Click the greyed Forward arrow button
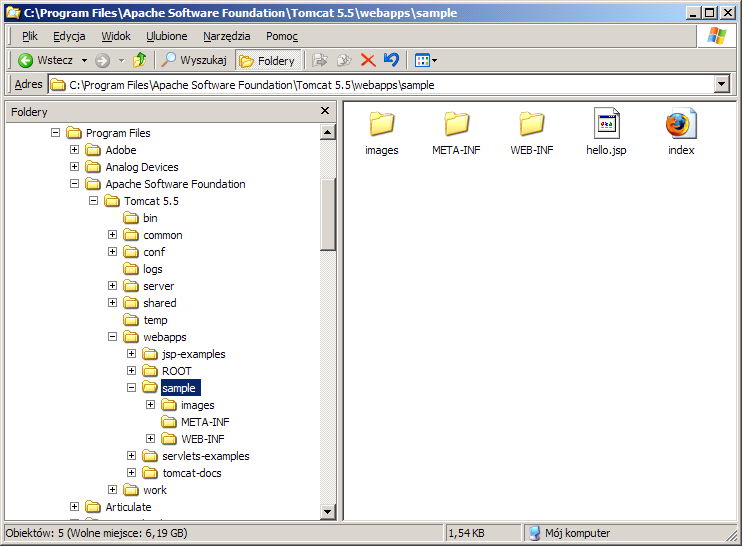 click(102, 61)
